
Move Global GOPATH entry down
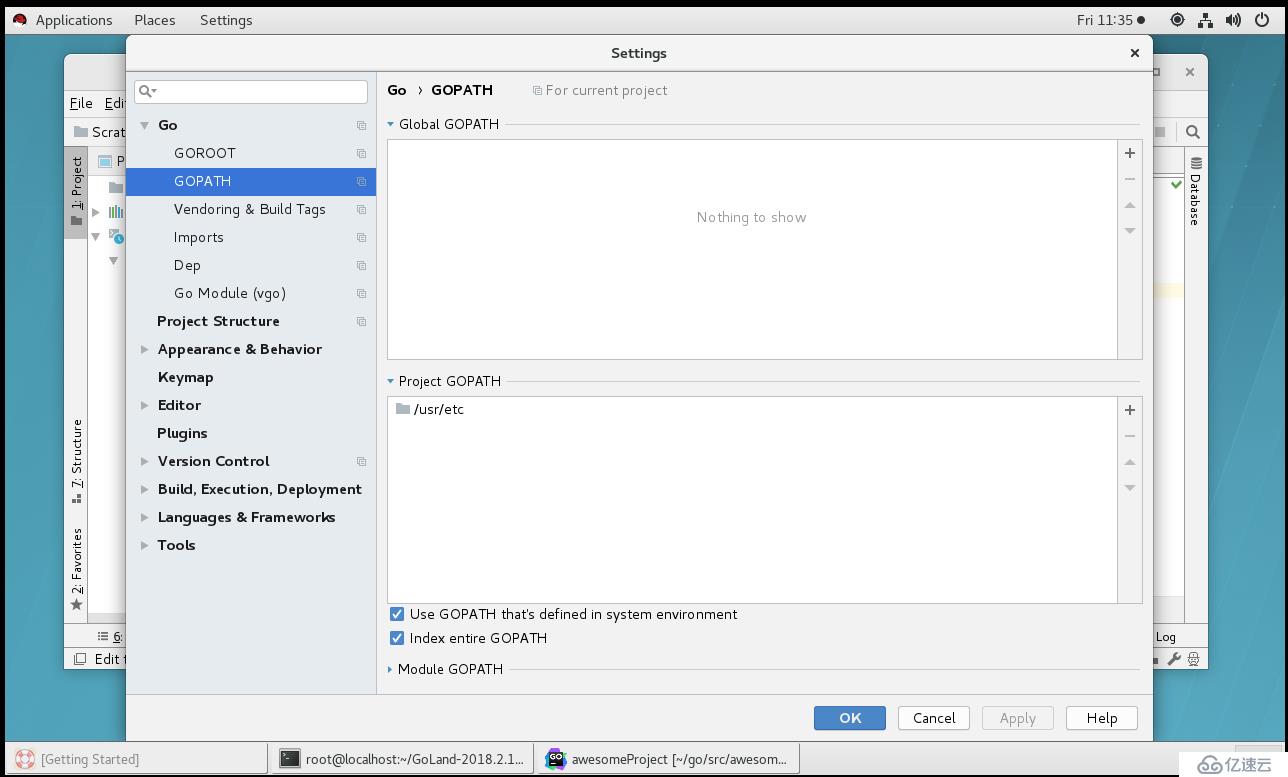click(x=1129, y=231)
